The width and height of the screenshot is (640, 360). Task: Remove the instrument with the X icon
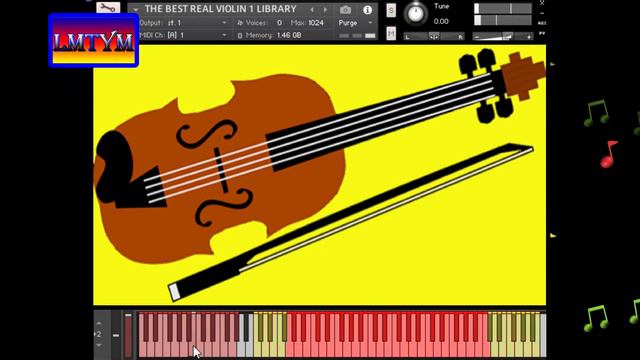pyautogui.click(x=542, y=3)
